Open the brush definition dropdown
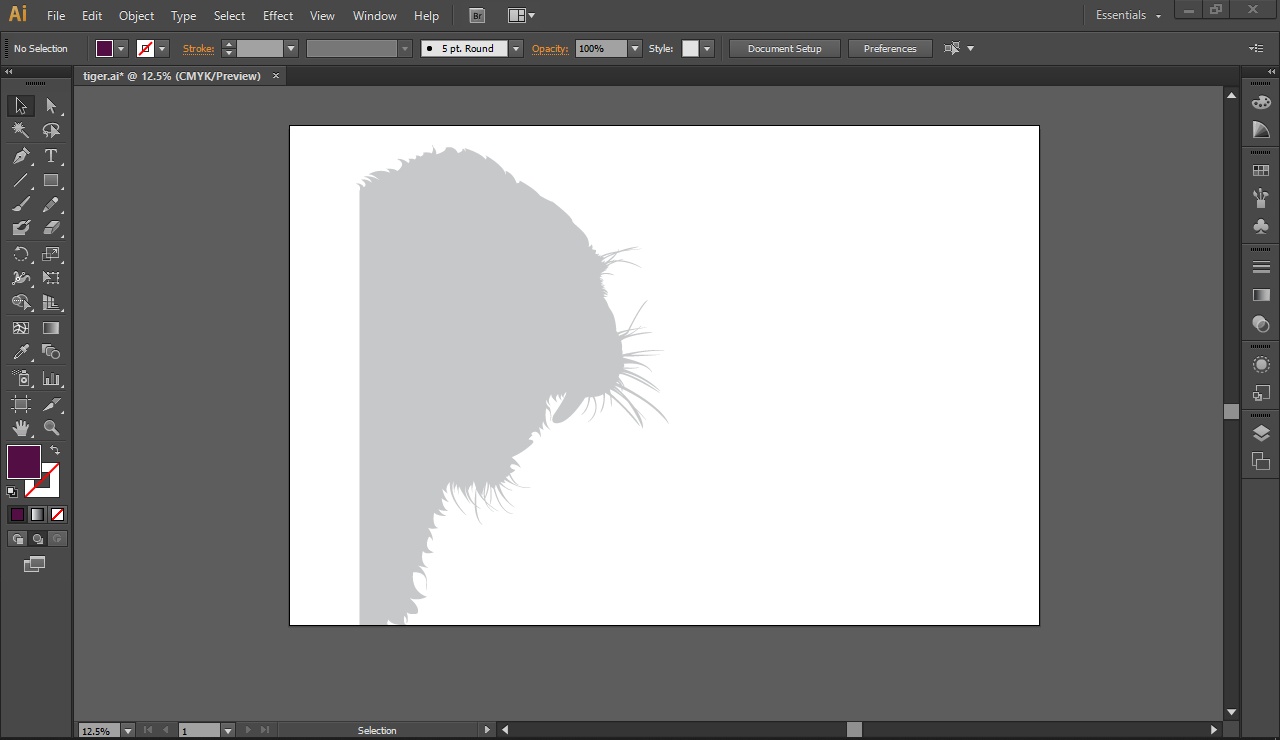The height and width of the screenshot is (740, 1280). [x=516, y=48]
